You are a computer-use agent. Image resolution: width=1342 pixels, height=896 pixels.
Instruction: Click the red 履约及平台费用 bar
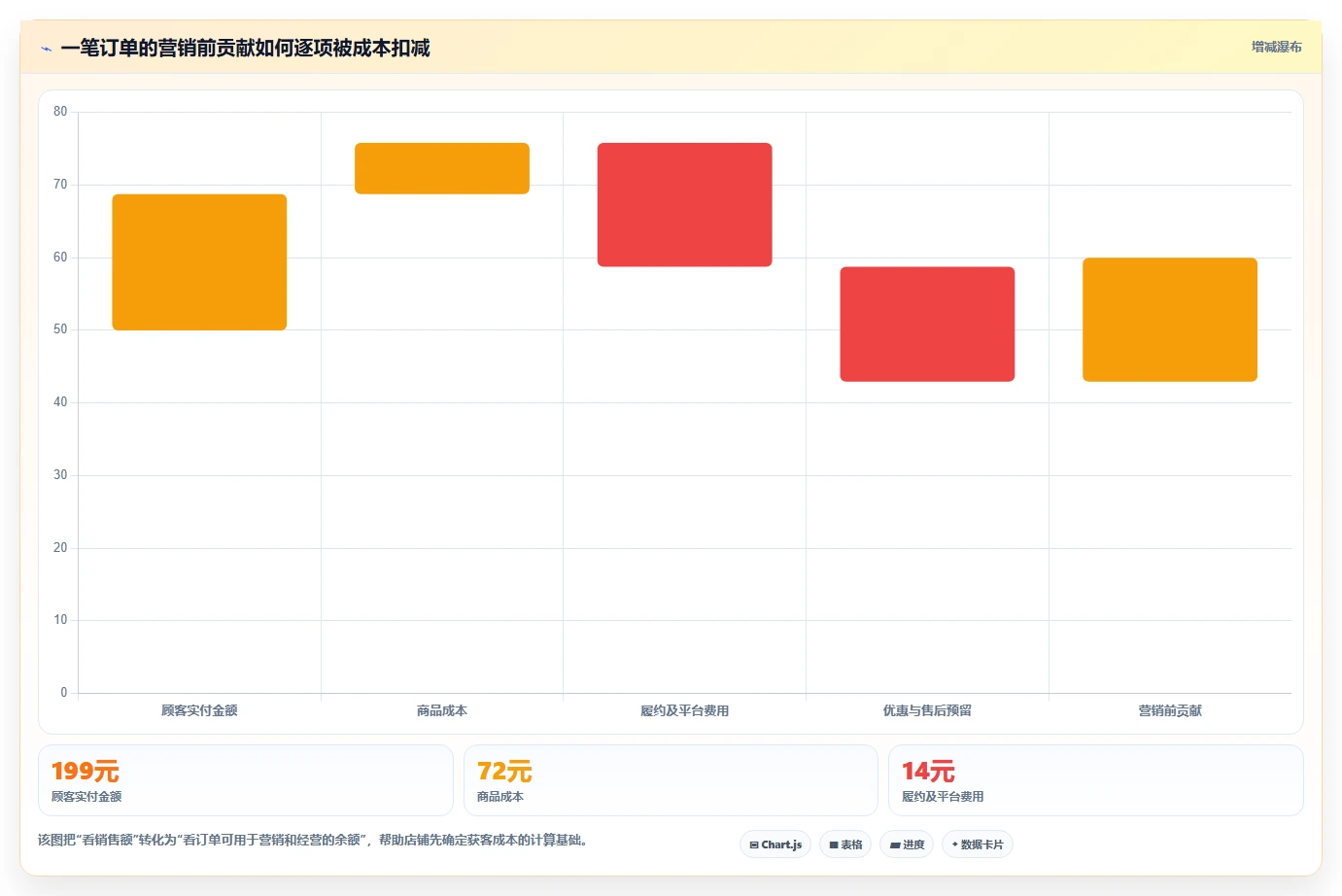(x=685, y=205)
